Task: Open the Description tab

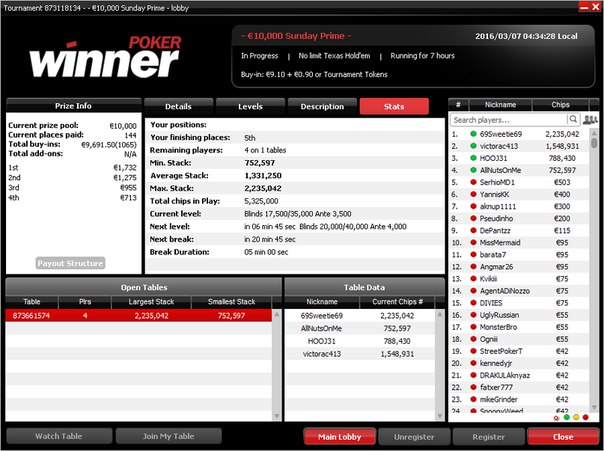Action: pyautogui.click(x=322, y=107)
